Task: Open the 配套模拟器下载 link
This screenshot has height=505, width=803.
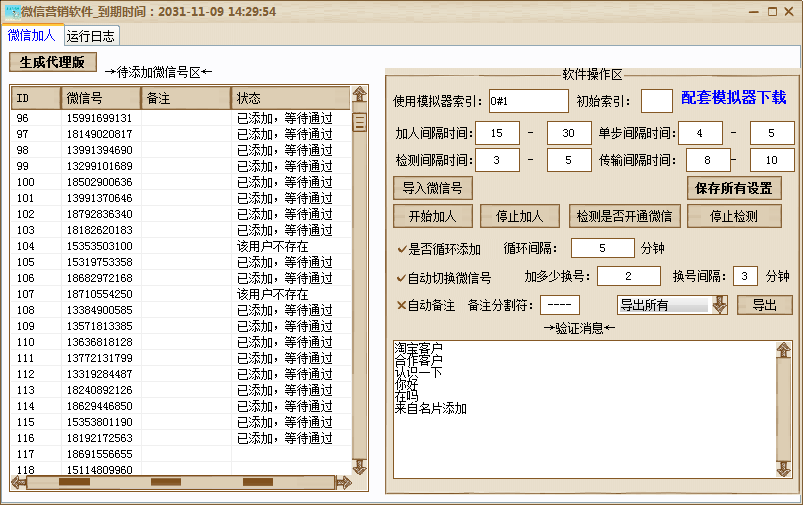Action: 733,97
